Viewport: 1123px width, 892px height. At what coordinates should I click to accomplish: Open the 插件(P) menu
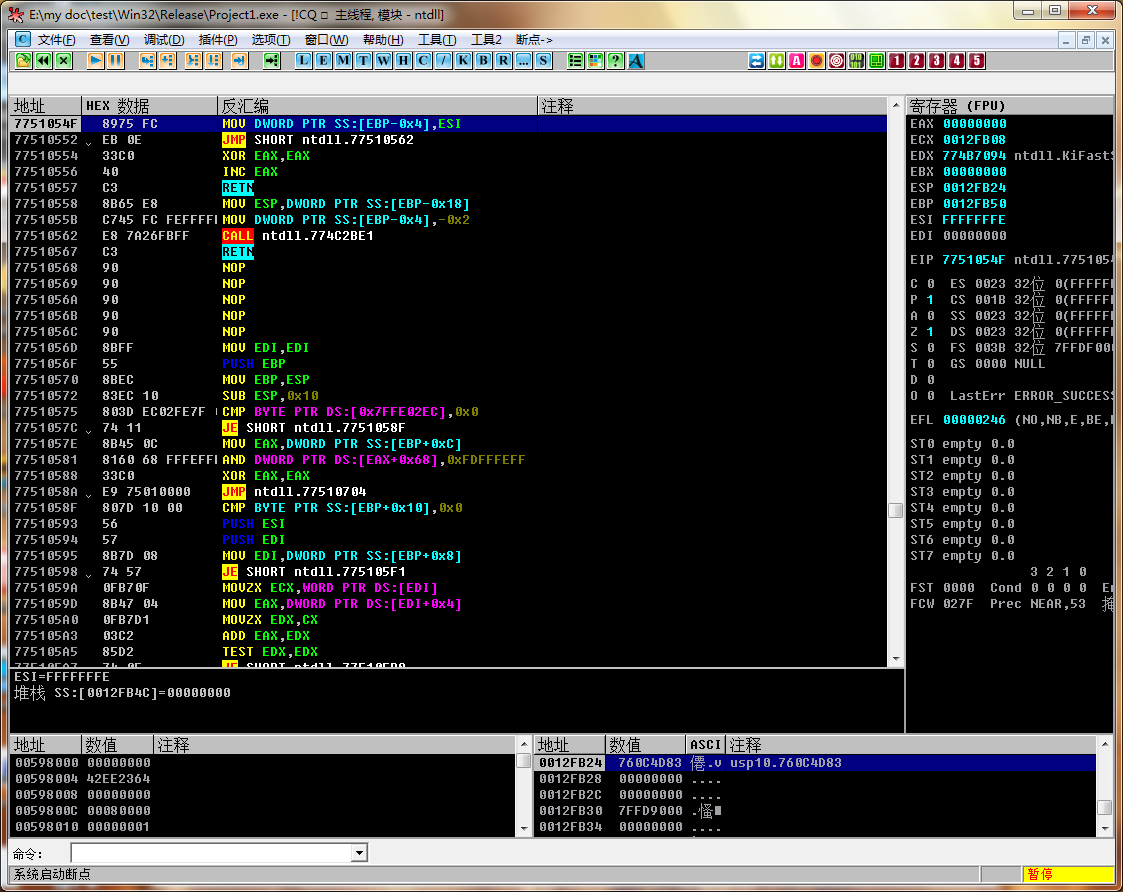(218, 39)
